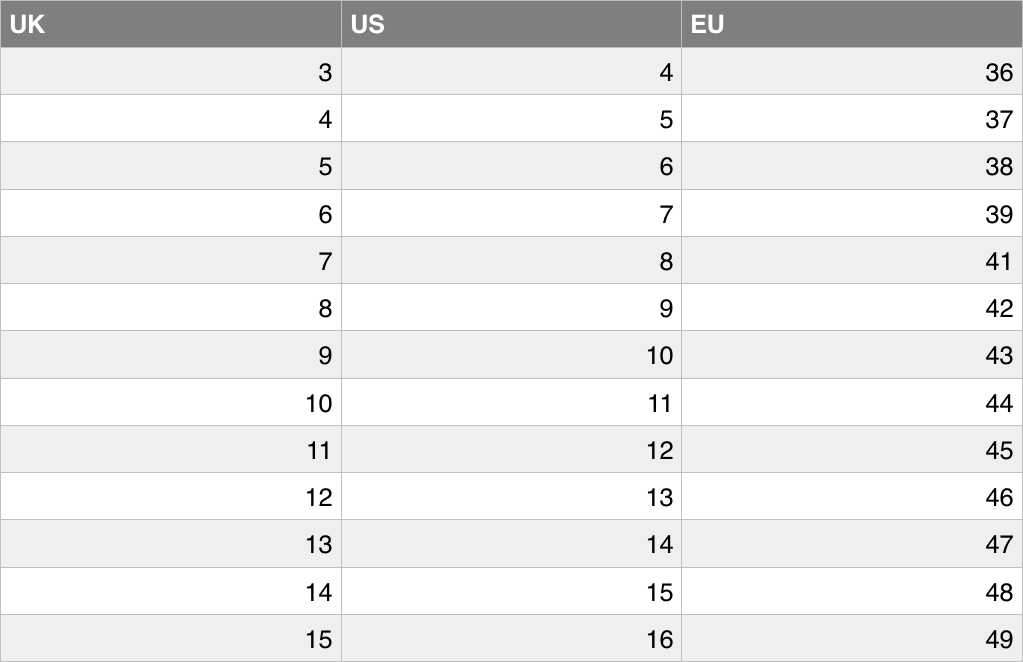Select the UK size 7 cell

pyautogui.click(x=170, y=261)
